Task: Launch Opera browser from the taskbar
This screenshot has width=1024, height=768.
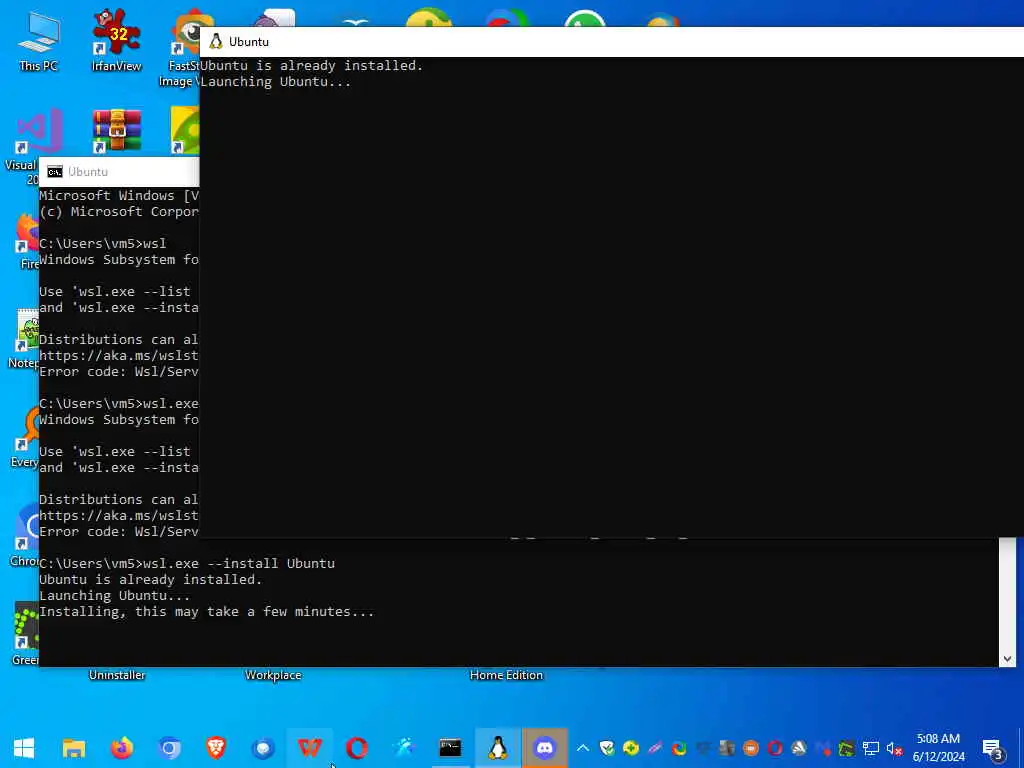Action: pyautogui.click(x=357, y=748)
